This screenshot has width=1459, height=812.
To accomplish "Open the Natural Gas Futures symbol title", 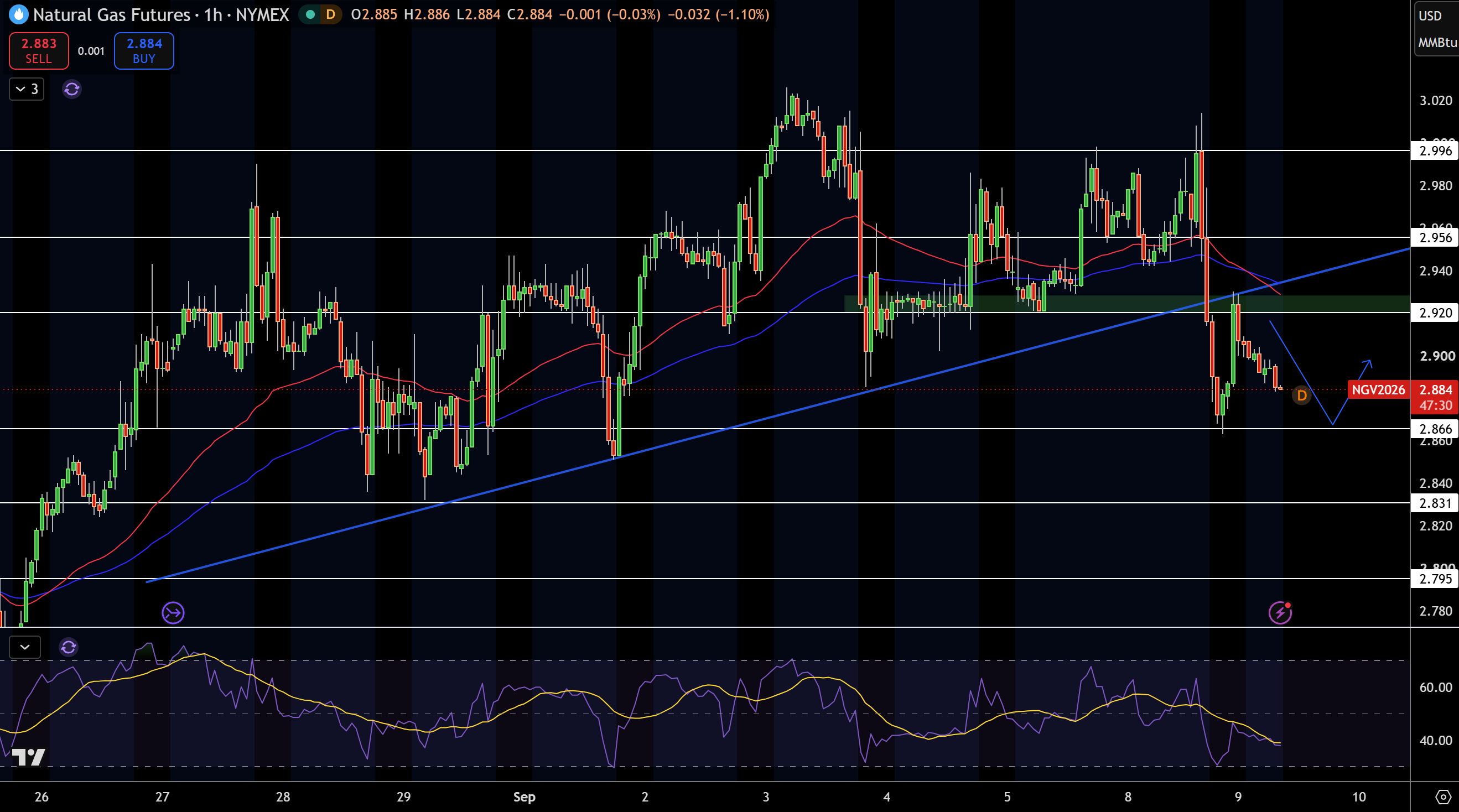I will point(112,14).
